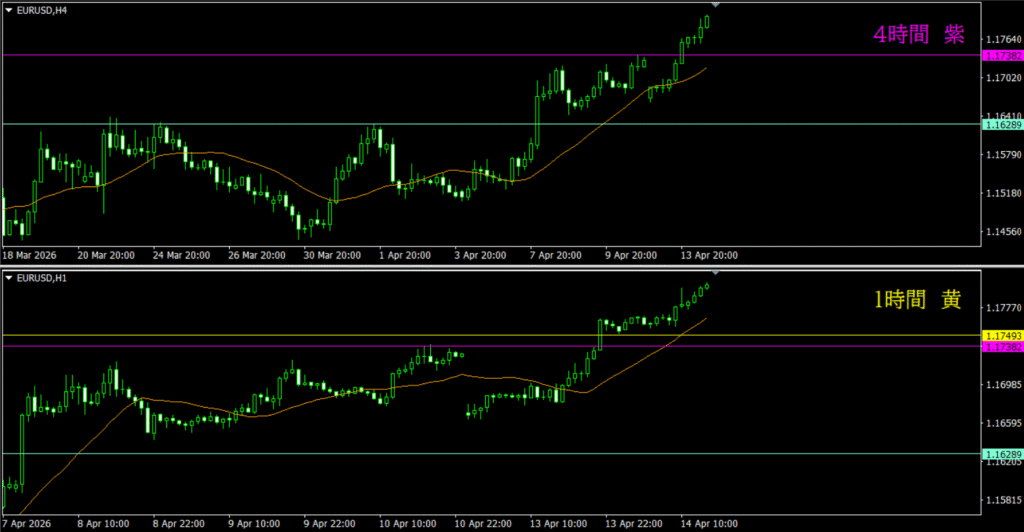Click the chart shift marker on H1 chart
This screenshot has height=532, width=1024.
pos(714,272)
